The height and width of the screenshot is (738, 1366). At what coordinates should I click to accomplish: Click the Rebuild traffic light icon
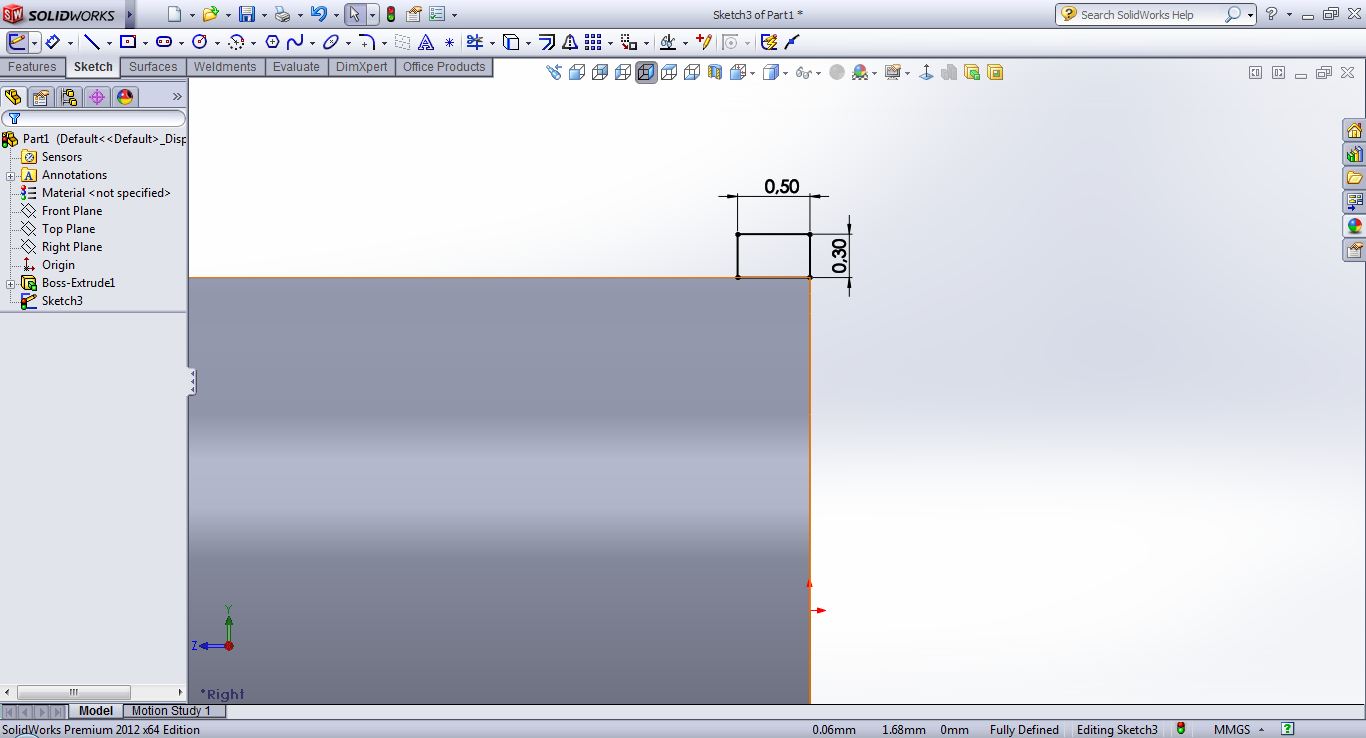point(390,14)
